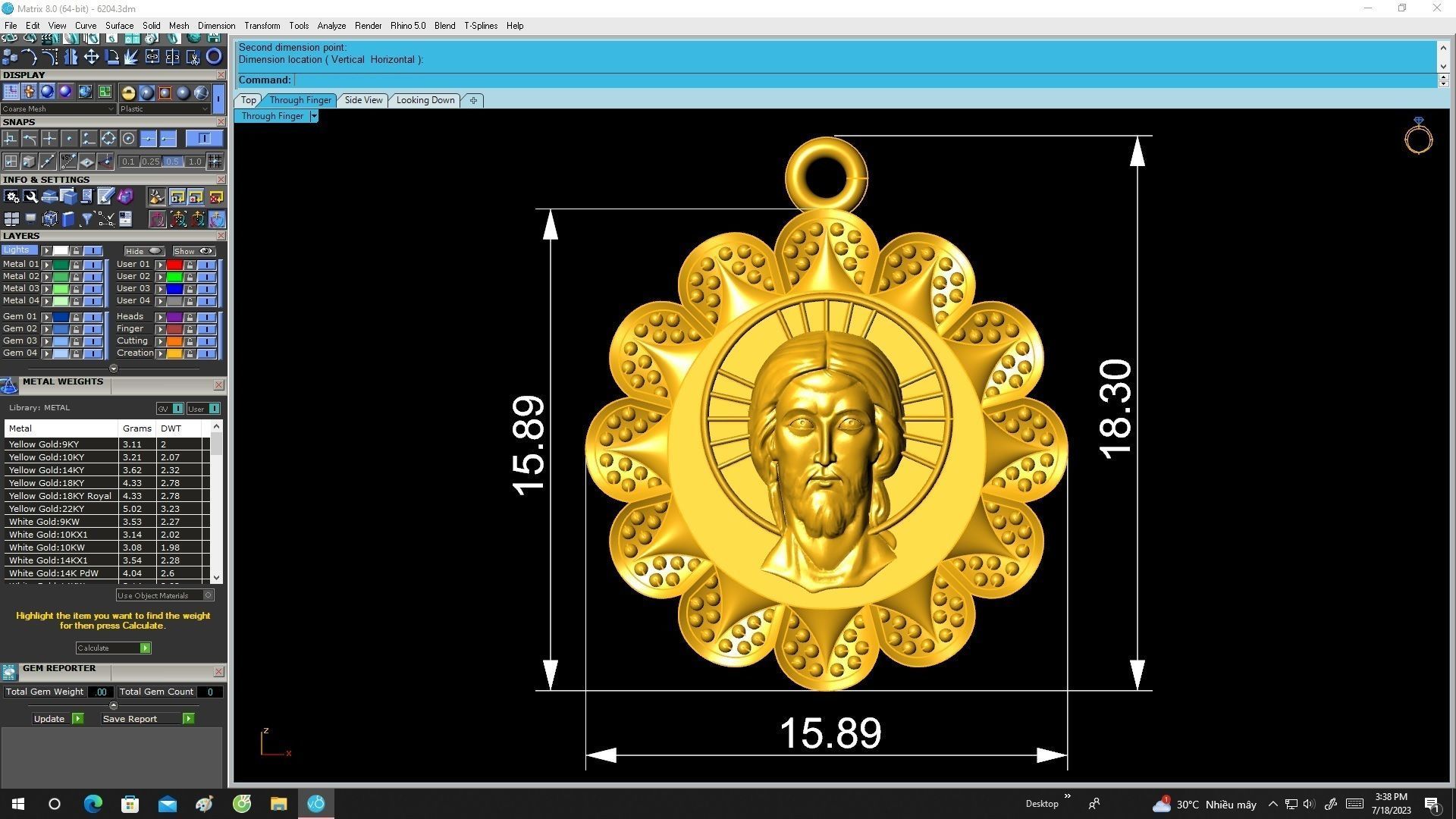Toggle visibility of the User 03 layer
Image resolution: width=1456 pixels, height=819 pixels.
(207, 289)
